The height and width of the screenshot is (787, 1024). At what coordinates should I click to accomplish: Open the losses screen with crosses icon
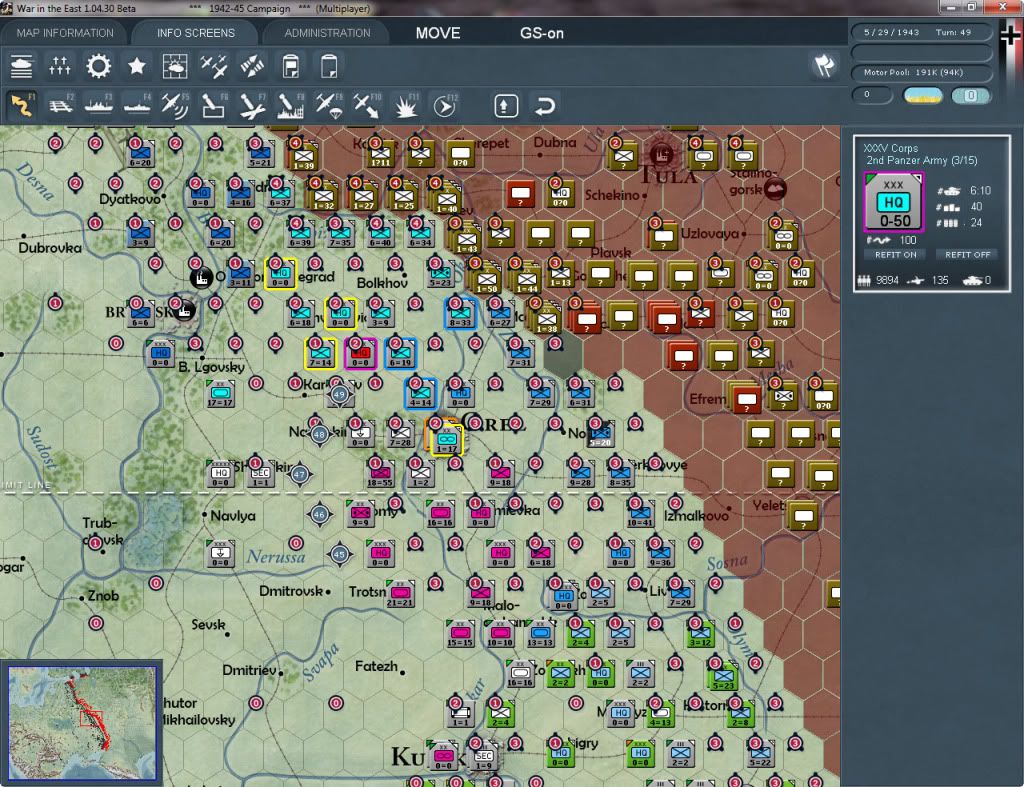59,67
